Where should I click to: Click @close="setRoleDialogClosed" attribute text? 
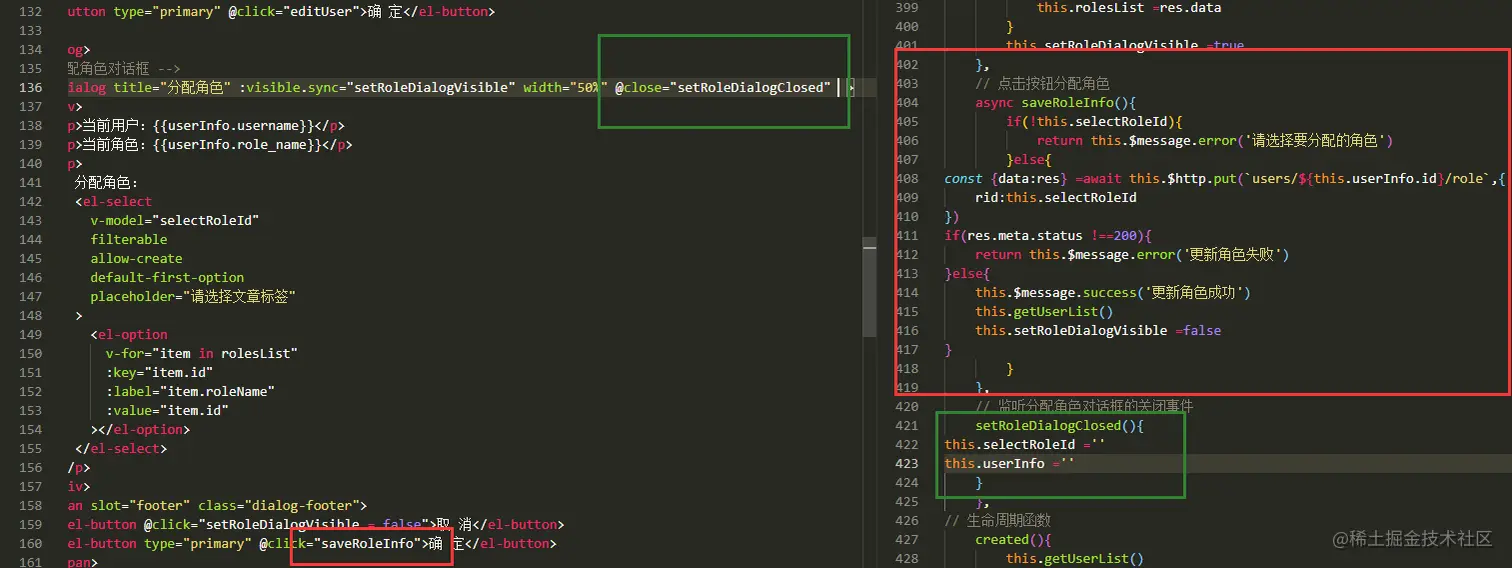pos(722,88)
